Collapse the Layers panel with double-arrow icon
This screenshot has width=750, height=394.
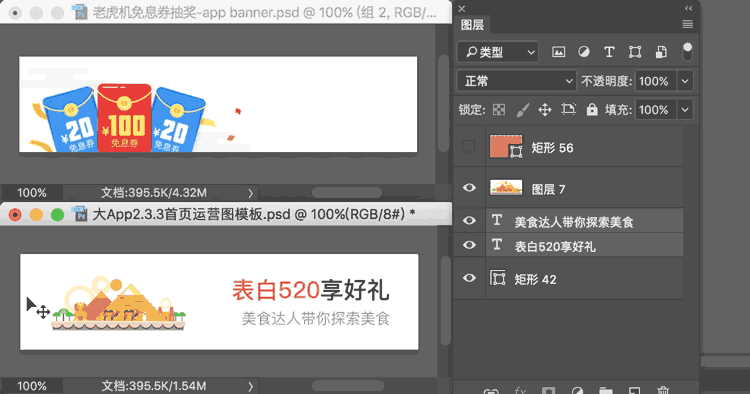tap(688, 8)
